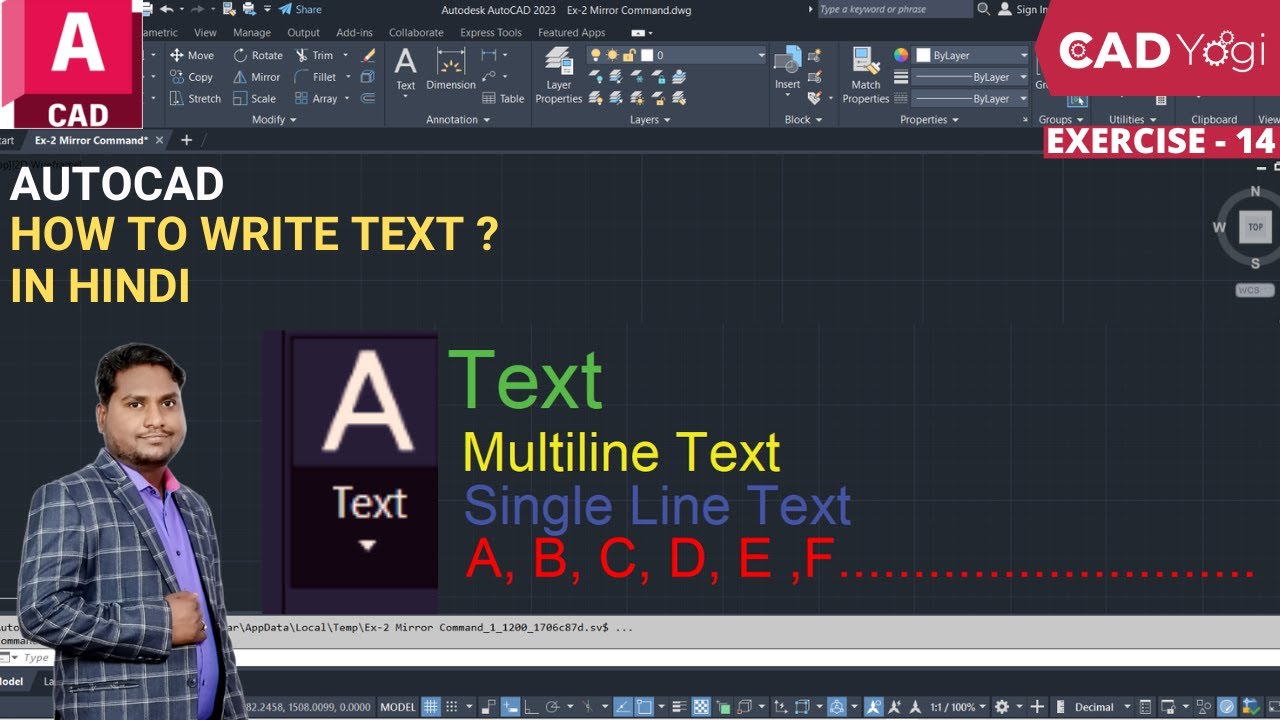Open the ByLayer linetype dropdown
Viewport: 1280px width, 720px height.
[x=970, y=99]
